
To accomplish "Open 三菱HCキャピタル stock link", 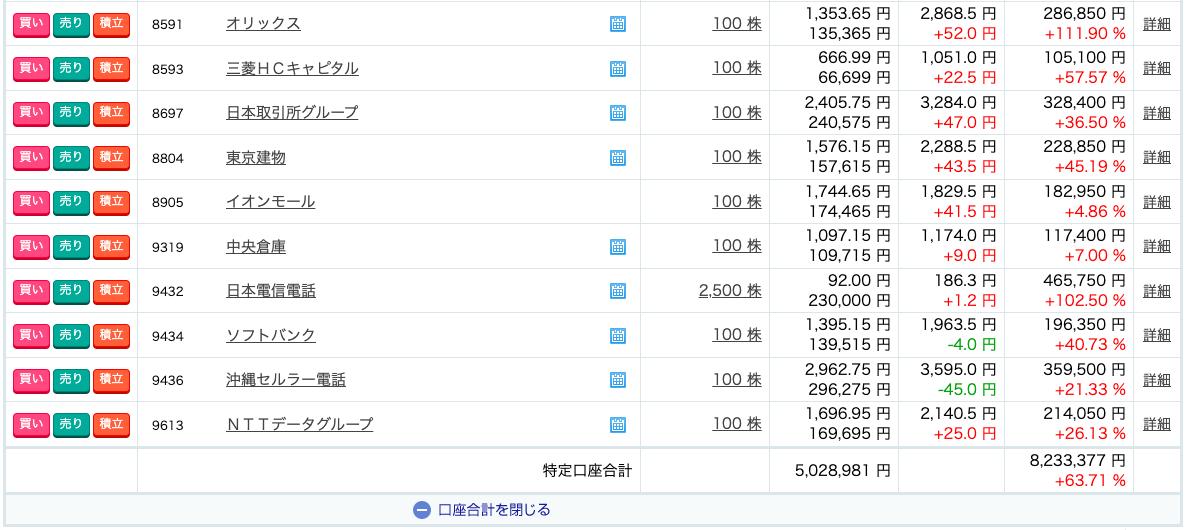I will [x=292, y=68].
